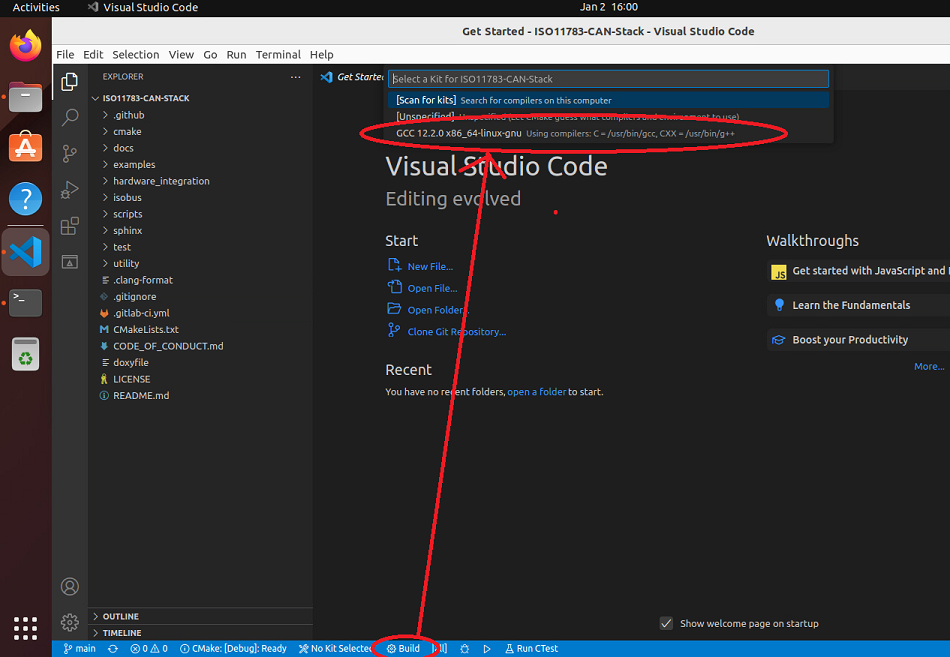This screenshot has height=657, width=950.
Task: Select the [Scan for kits] option
Action: tap(608, 100)
